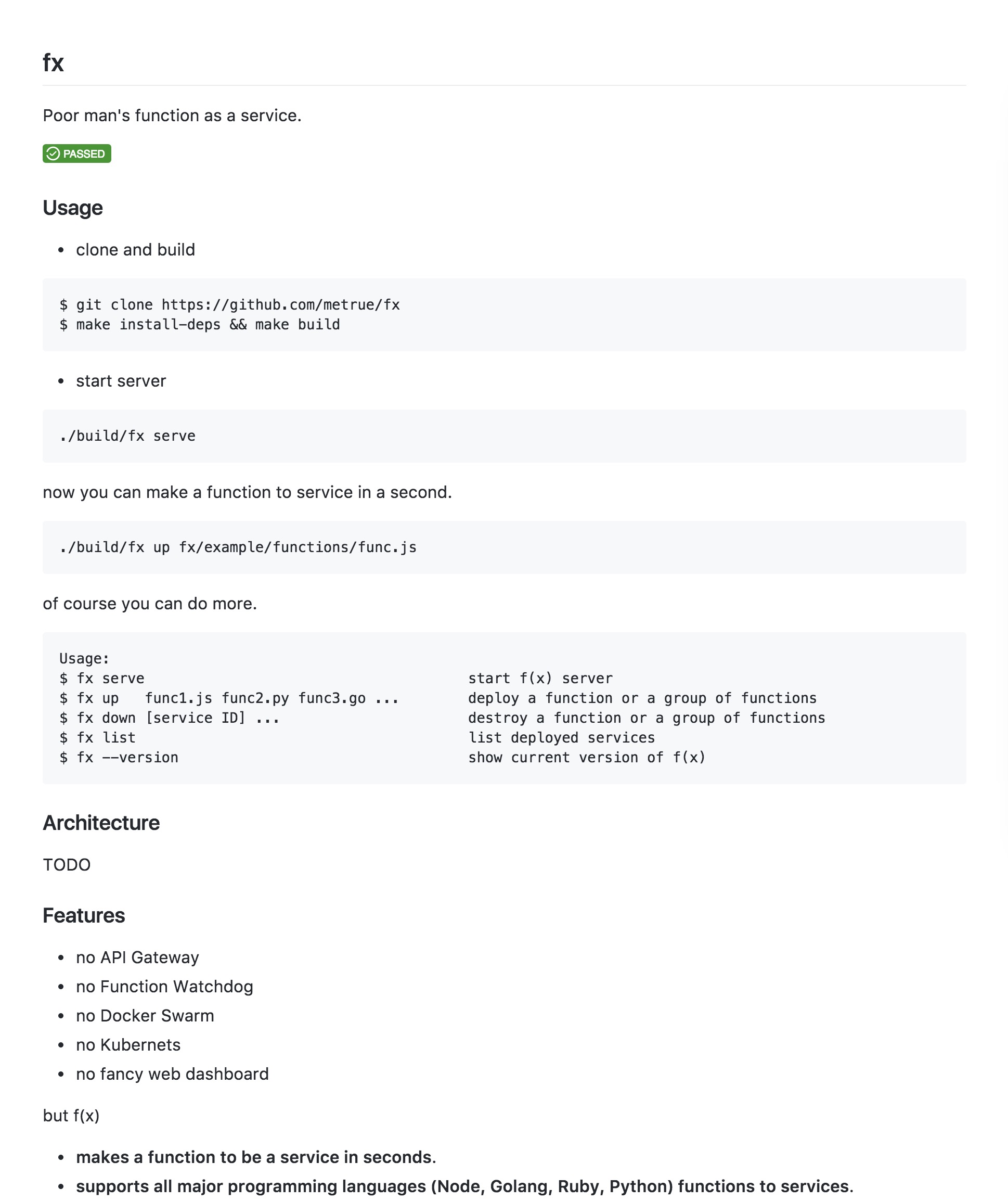Image resolution: width=1008 pixels, height=1201 pixels.
Task: Click the fx page title heading
Action: coord(53,62)
